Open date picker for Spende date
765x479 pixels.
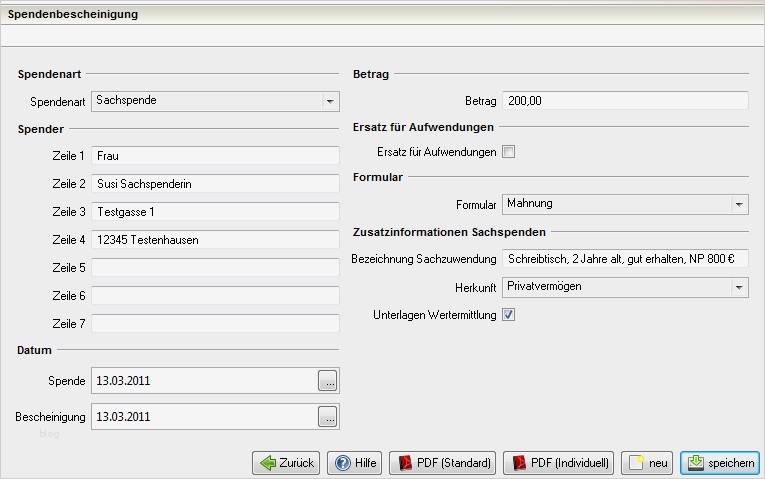(x=328, y=380)
